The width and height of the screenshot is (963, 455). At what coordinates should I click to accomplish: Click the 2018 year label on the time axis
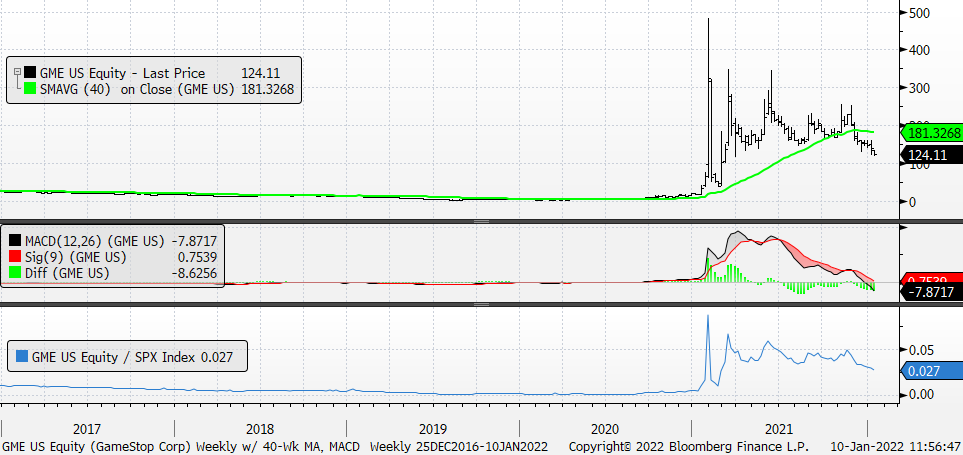coord(260,429)
